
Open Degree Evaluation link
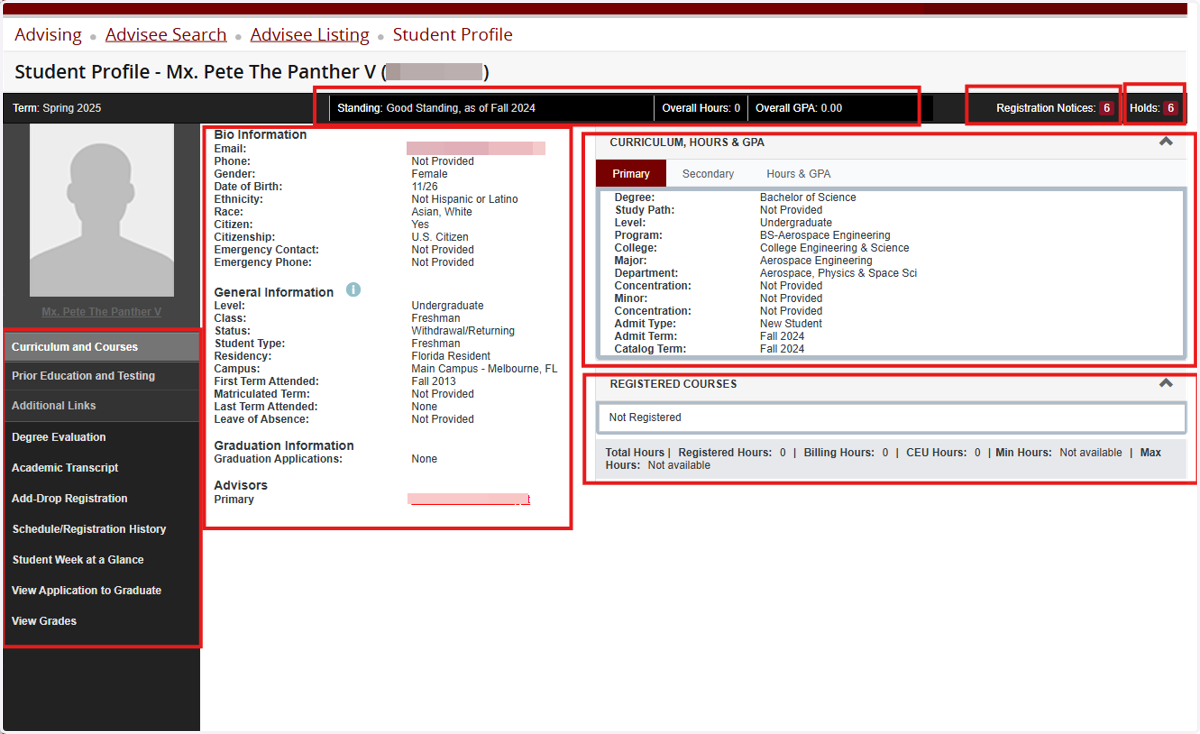59,437
